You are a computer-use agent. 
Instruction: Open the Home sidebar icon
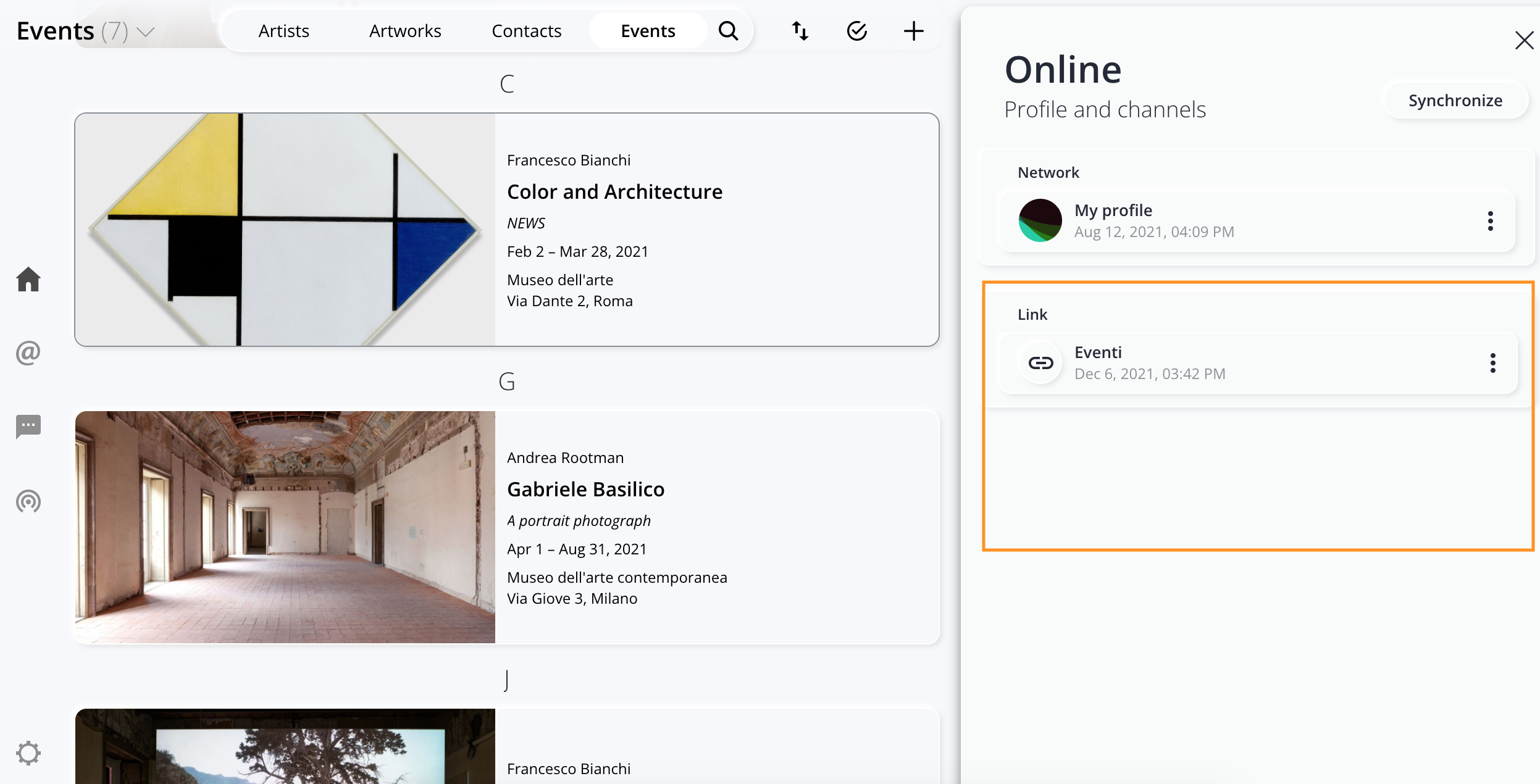(x=28, y=279)
